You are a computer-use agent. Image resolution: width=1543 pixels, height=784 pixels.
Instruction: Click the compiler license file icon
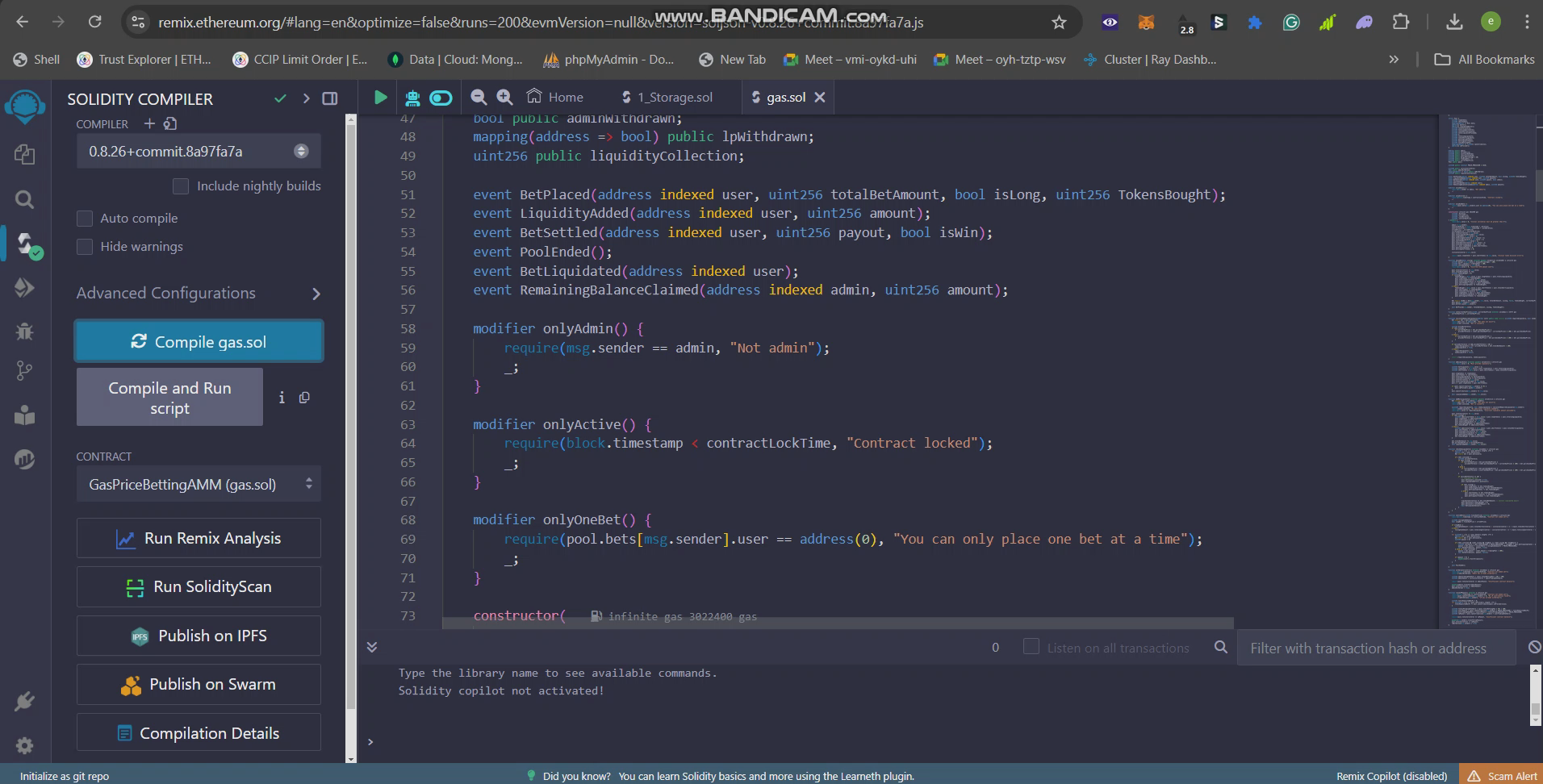(170, 123)
